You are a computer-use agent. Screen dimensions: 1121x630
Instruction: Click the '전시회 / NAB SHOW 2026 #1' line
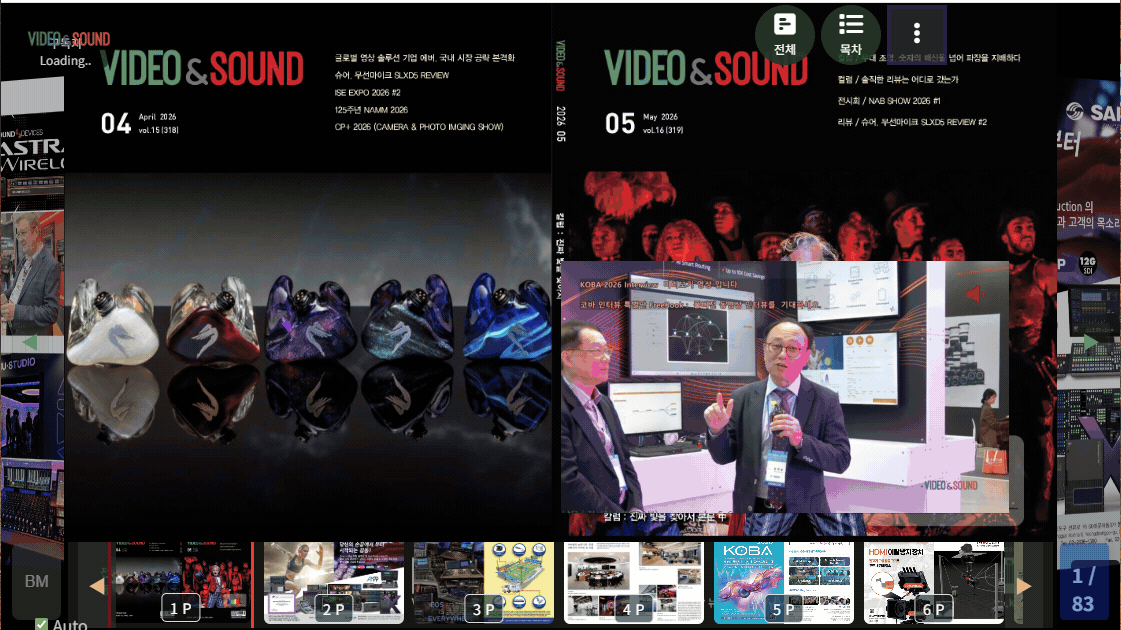click(x=889, y=101)
